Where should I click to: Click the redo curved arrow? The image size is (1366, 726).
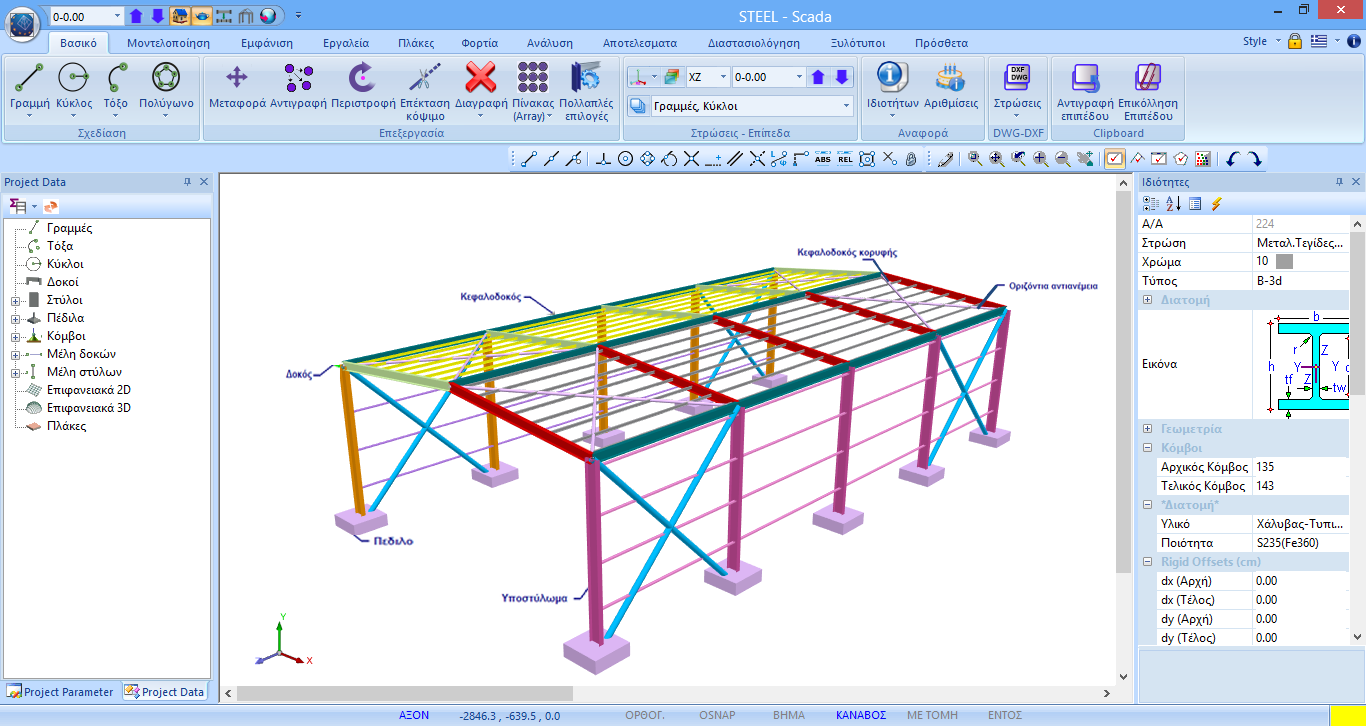pyautogui.click(x=1253, y=158)
